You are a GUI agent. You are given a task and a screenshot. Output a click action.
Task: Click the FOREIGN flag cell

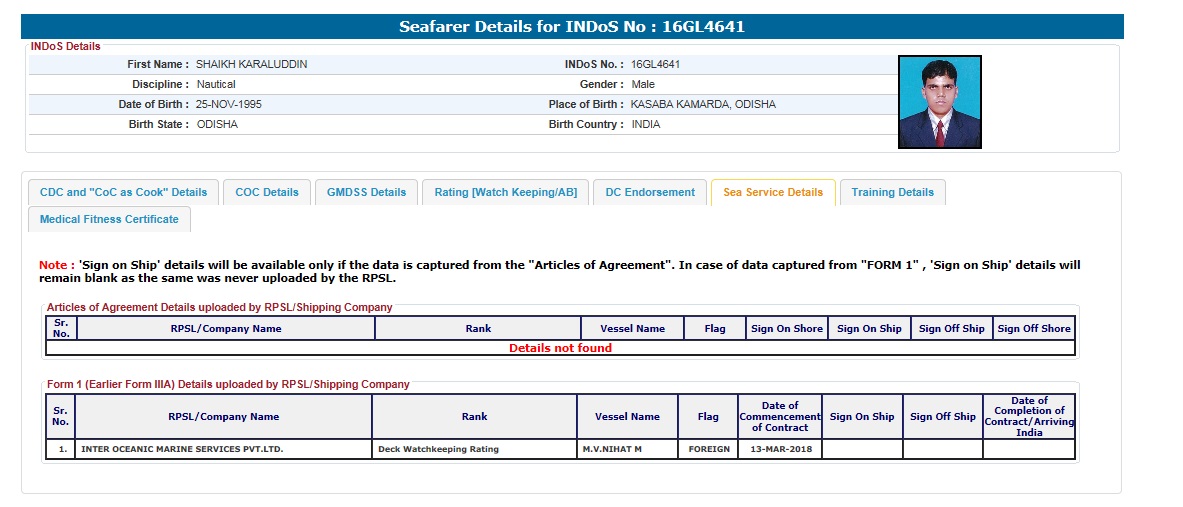[x=708, y=450]
